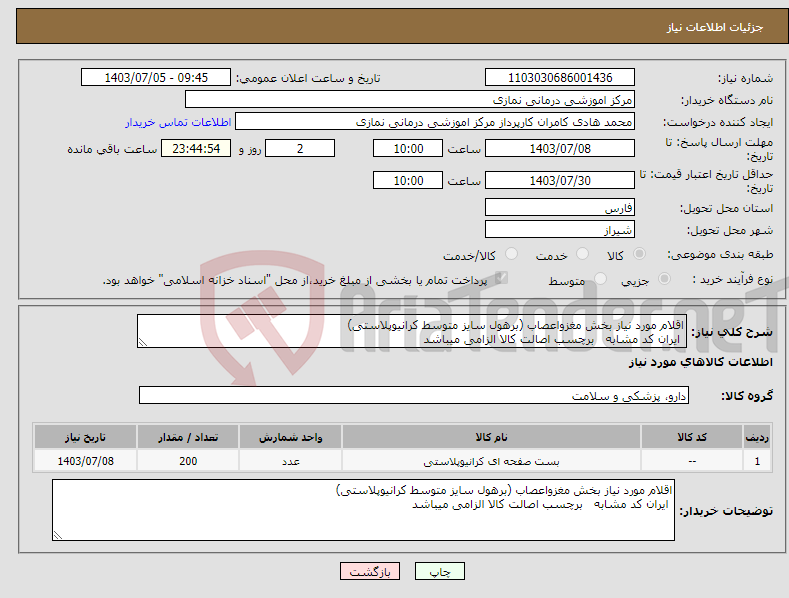Image resolution: width=789 pixels, height=598 pixels.
Task: Click the گروه کالا field
Action: [414, 395]
